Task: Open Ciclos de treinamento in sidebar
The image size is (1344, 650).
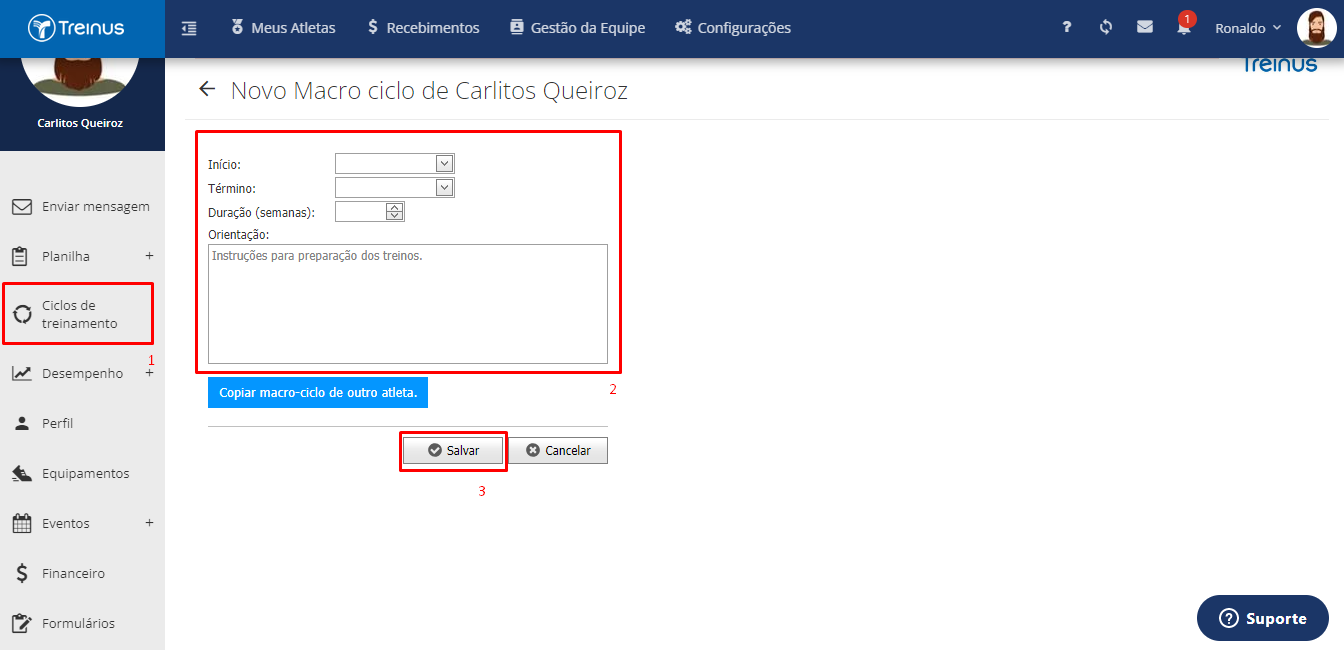Action: pos(79,314)
